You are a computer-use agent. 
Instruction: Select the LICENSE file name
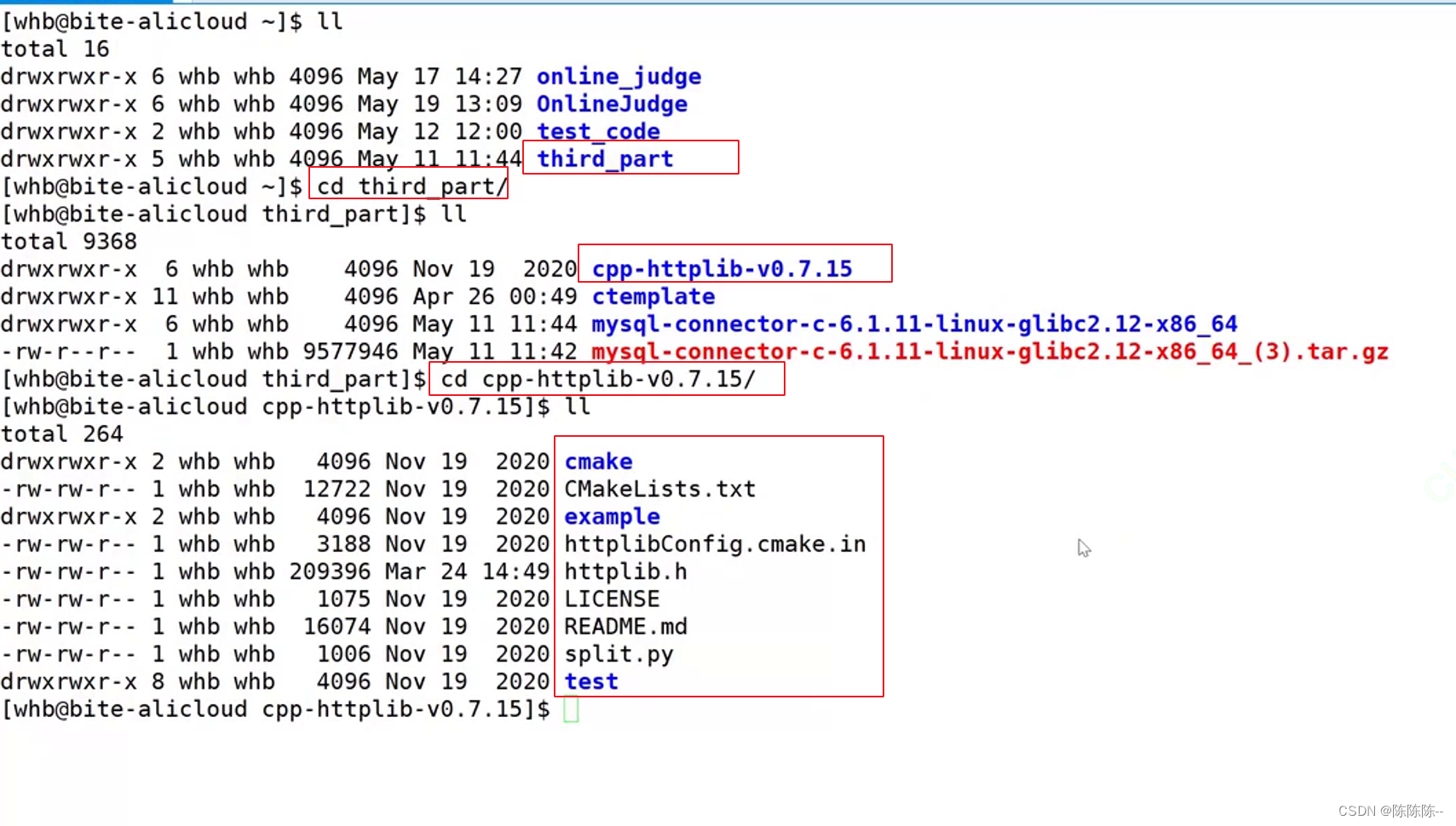(612, 599)
